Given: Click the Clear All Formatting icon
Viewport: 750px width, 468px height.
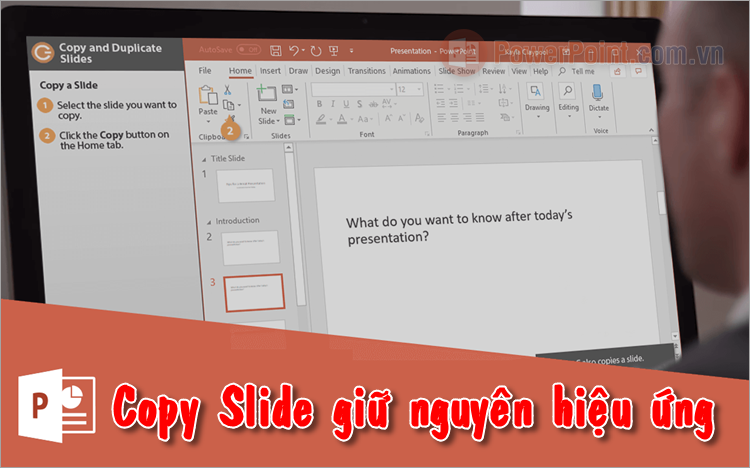Looking at the screenshot, I should click(419, 118).
